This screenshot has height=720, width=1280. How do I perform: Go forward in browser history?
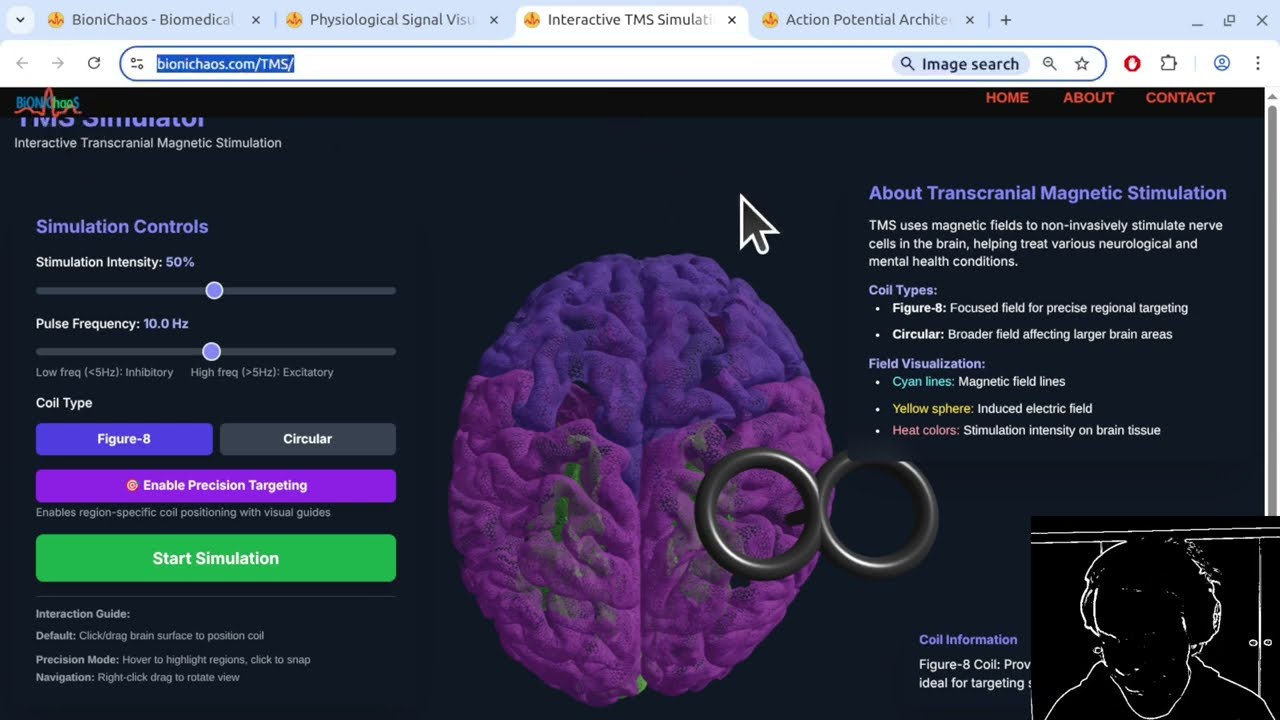[58, 63]
